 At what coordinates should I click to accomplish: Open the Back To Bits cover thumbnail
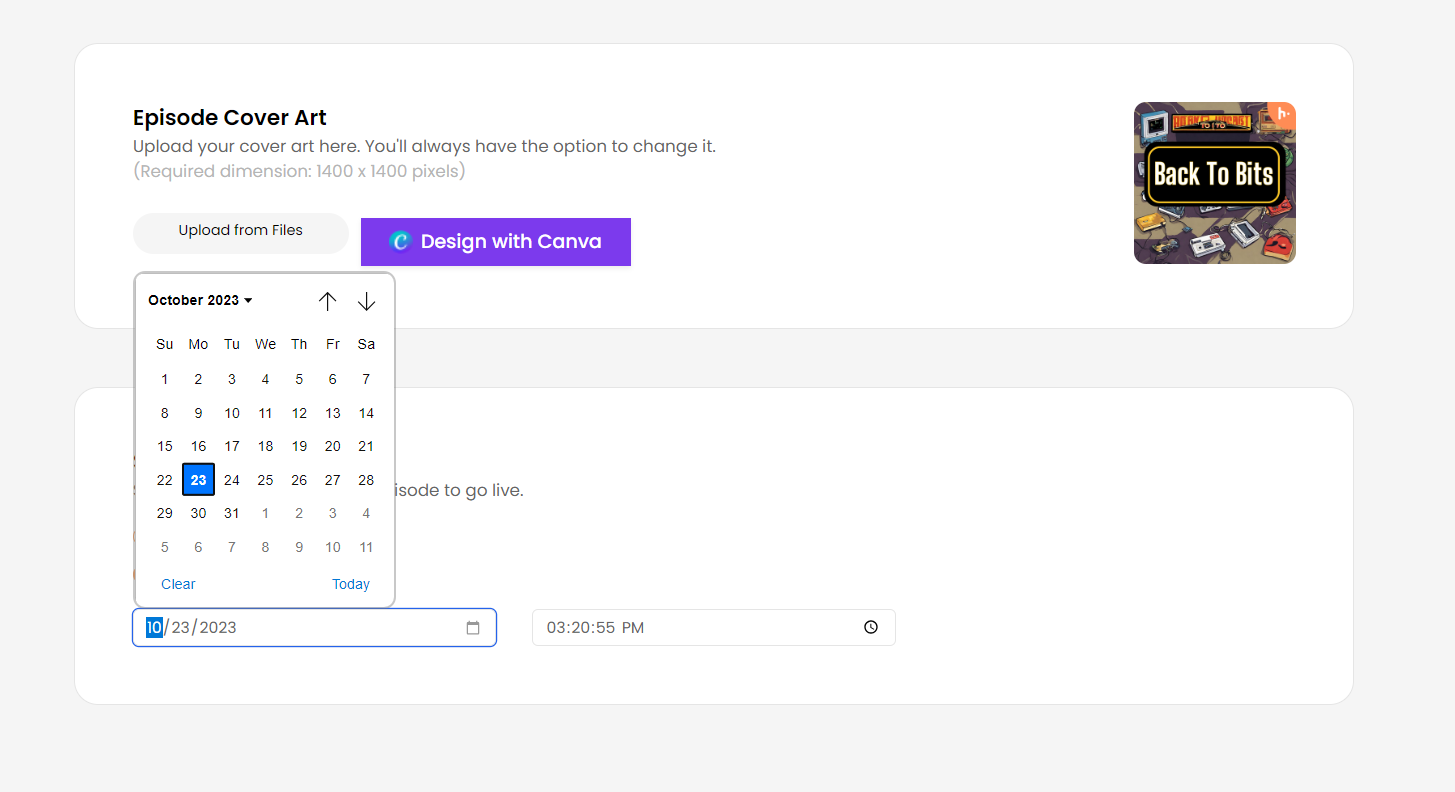[1214, 183]
